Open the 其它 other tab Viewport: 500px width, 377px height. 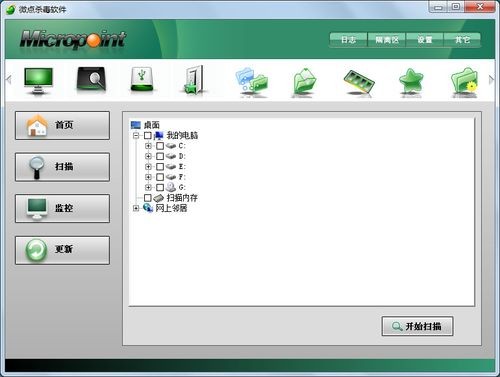point(462,40)
